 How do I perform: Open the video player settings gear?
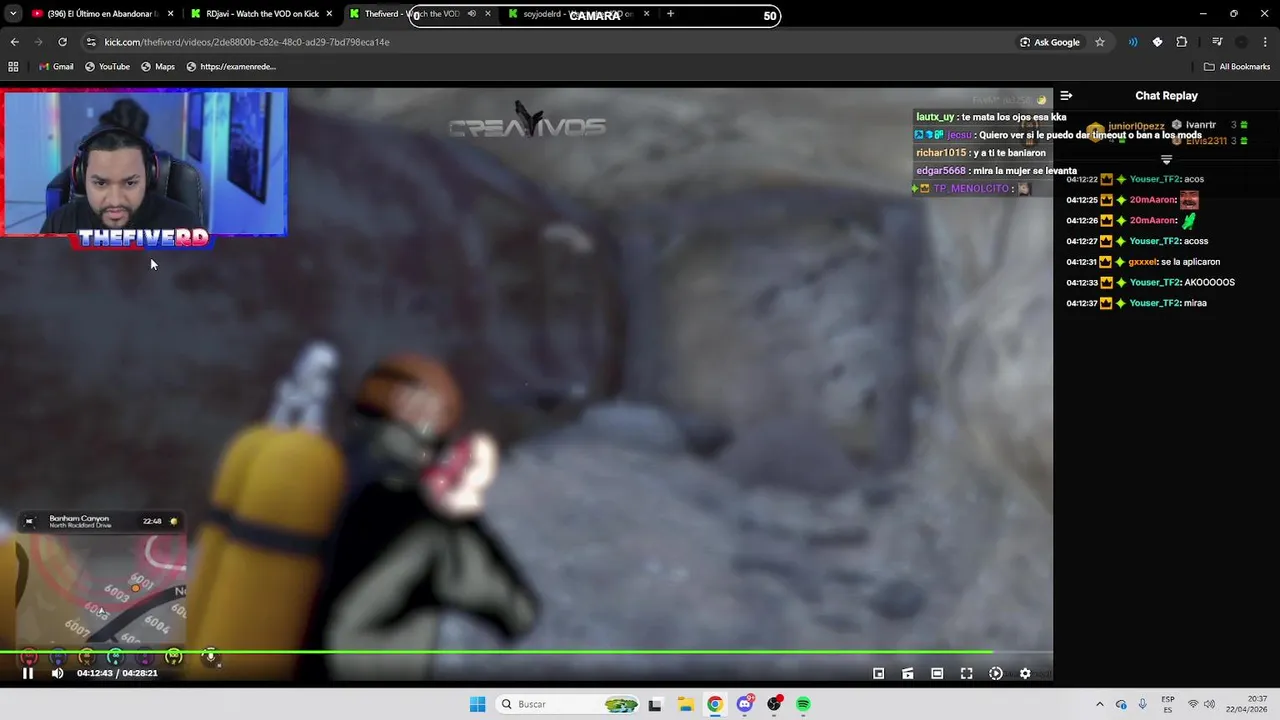pyautogui.click(x=1025, y=674)
